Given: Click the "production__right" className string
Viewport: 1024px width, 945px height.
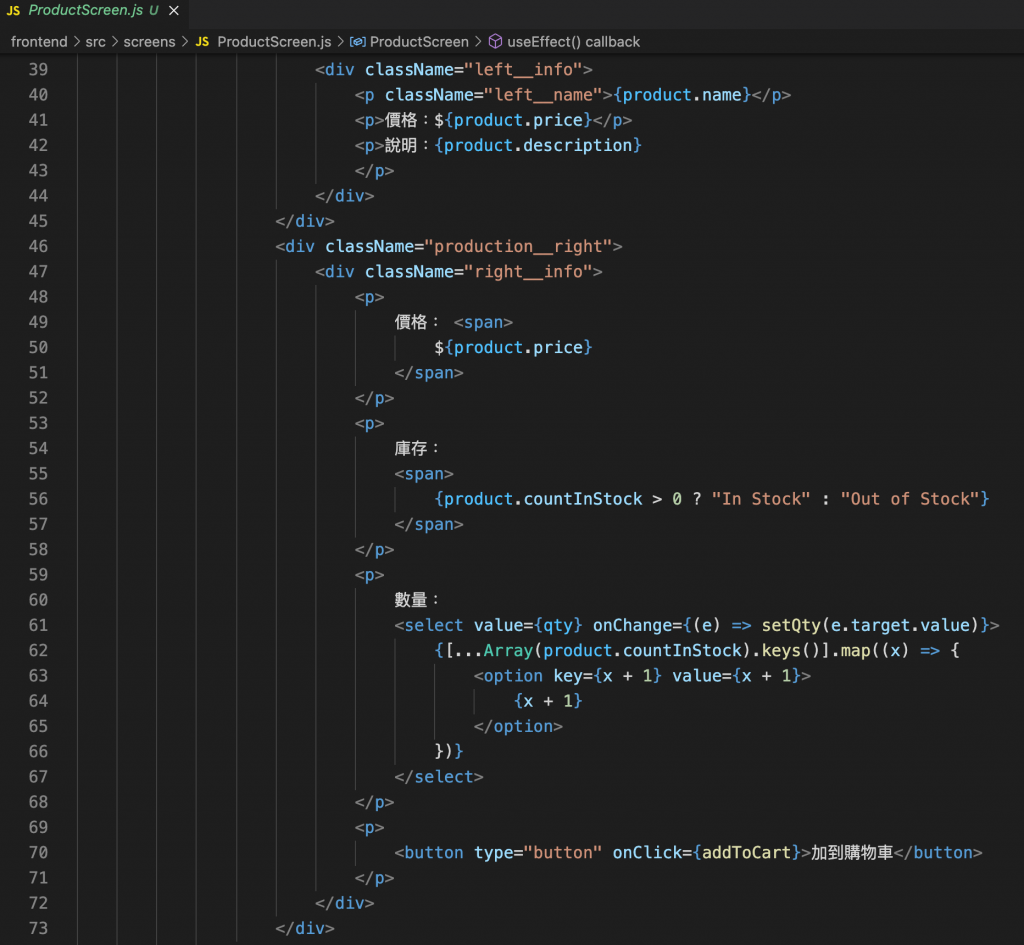Looking at the screenshot, I should pyautogui.click(x=518, y=246).
